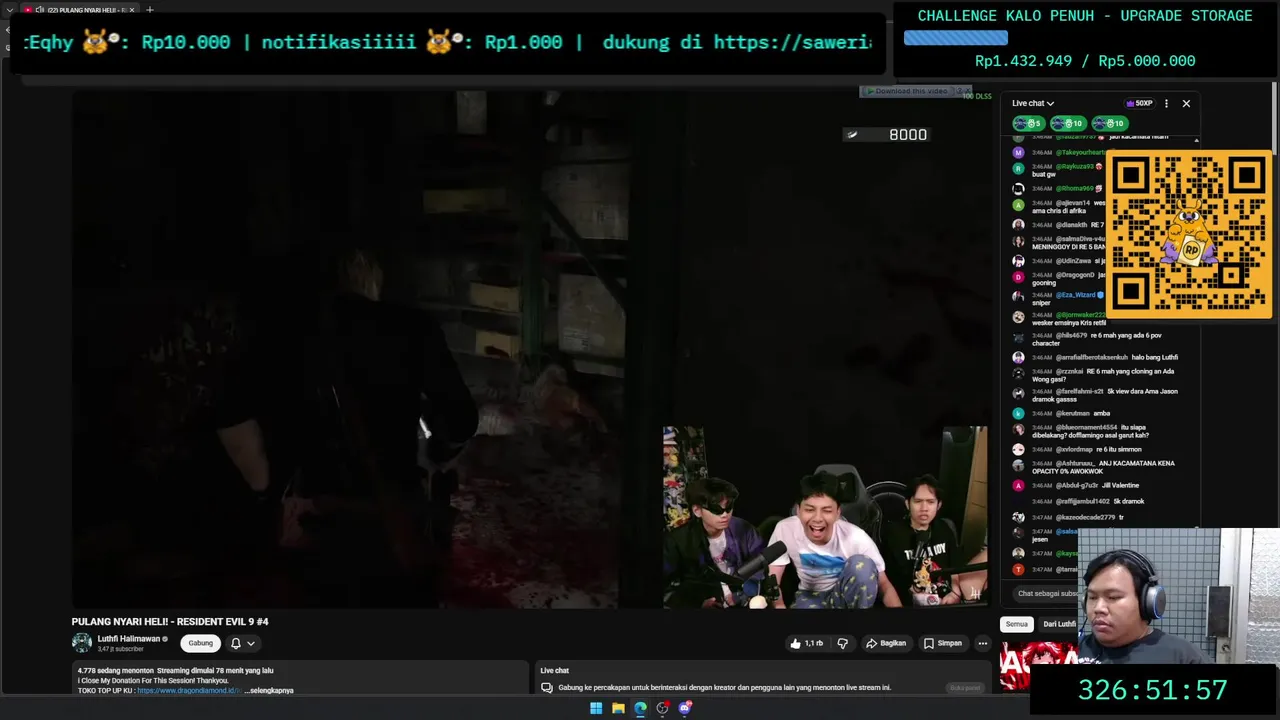Image resolution: width=1280 pixels, height=720 pixels.
Task: Expand the Live chat mode dropdown
Action: click(1033, 103)
